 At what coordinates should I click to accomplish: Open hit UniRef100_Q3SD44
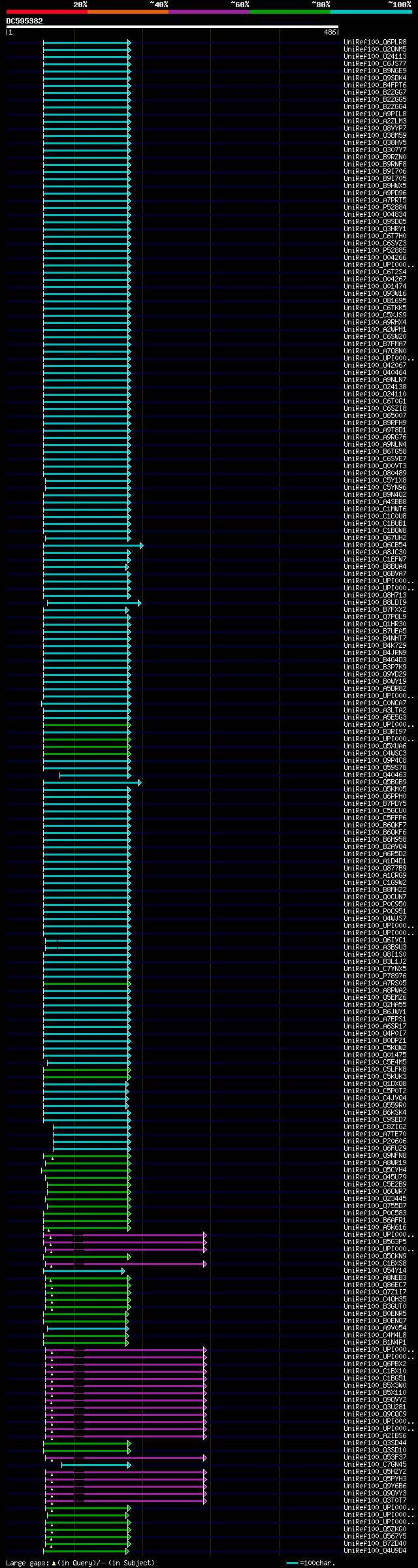pos(375,1443)
